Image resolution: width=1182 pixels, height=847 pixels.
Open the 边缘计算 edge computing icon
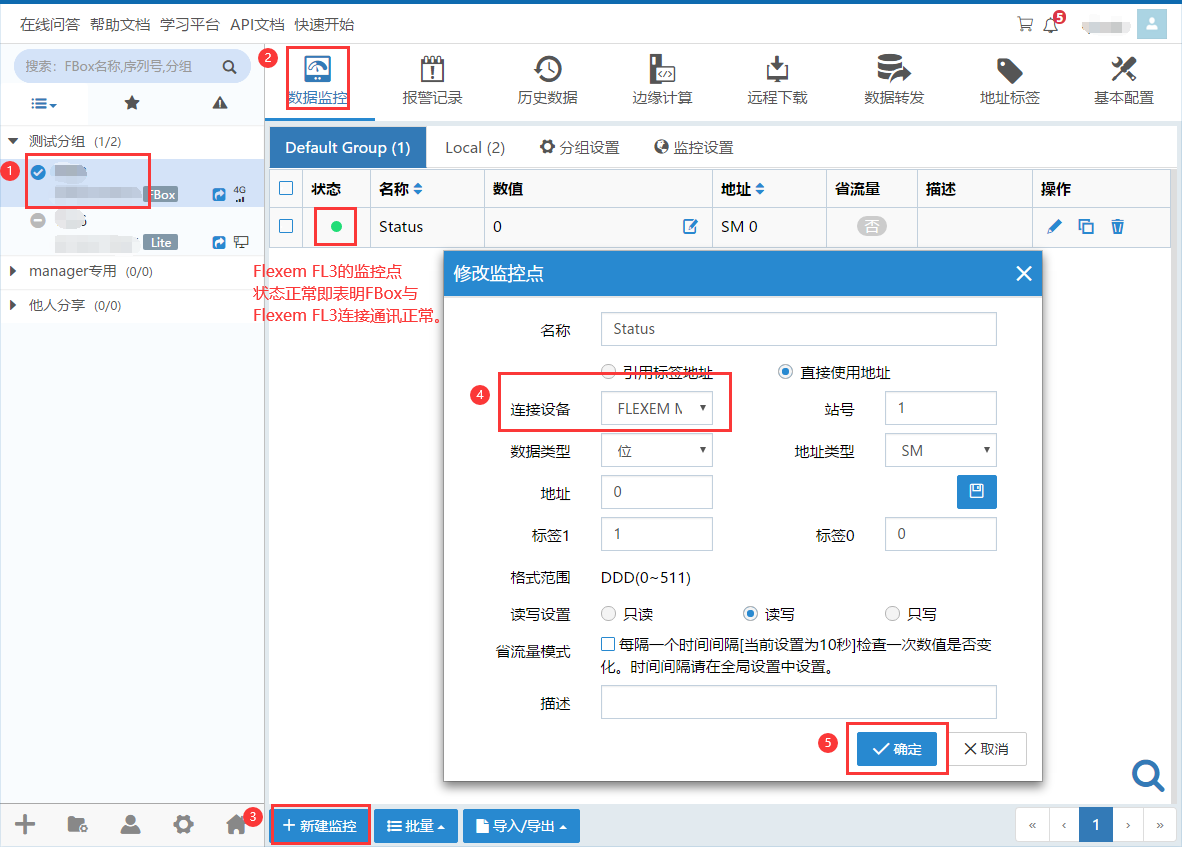pos(662,70)
